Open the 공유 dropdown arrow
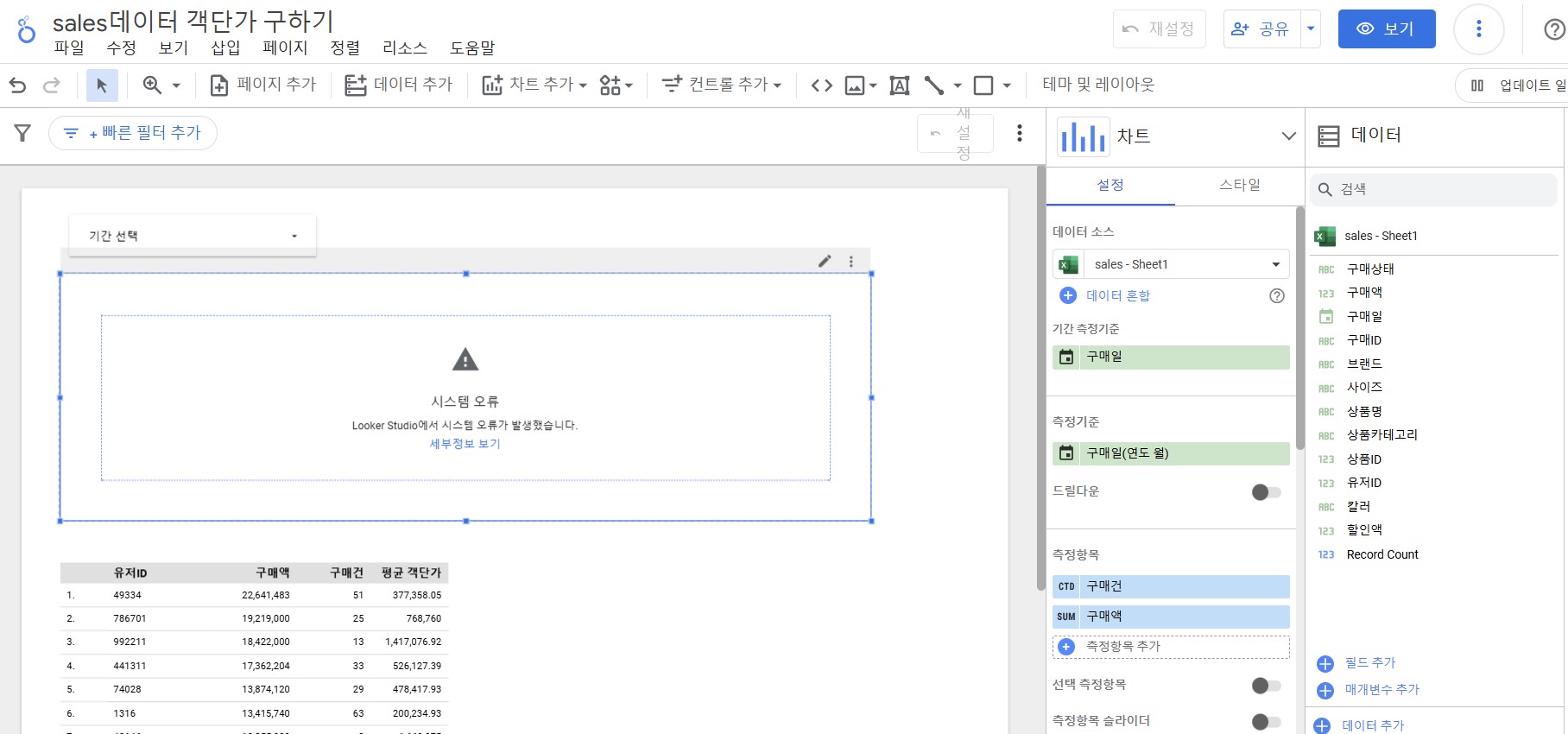This screenshot has height=734, width=1568. (1311, 28)
